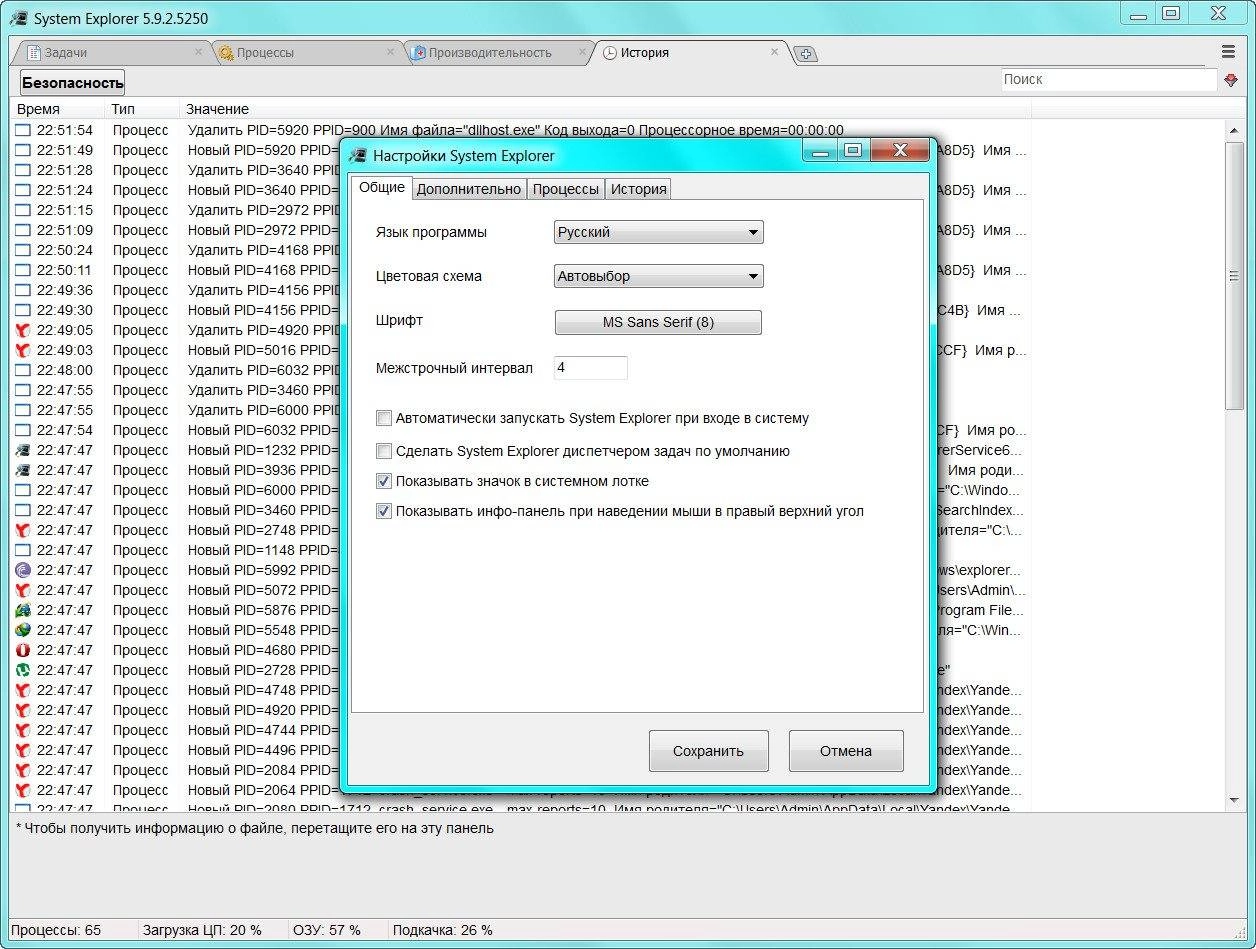Click the history list vertical scrollbar thumb
The image size is (1256, 949).
click(x=1235, y=276)
